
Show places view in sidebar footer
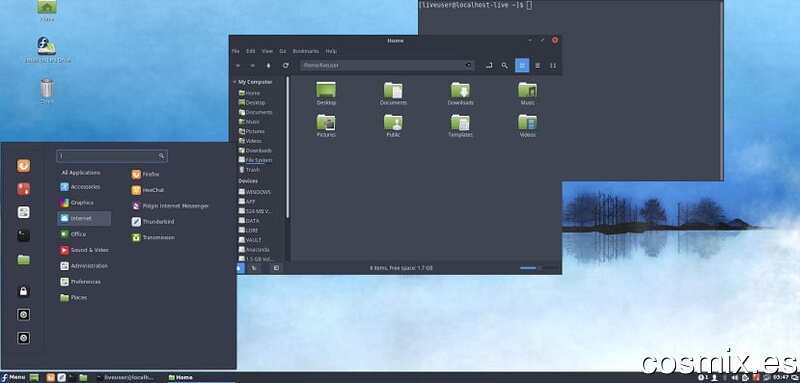[240, 268]
